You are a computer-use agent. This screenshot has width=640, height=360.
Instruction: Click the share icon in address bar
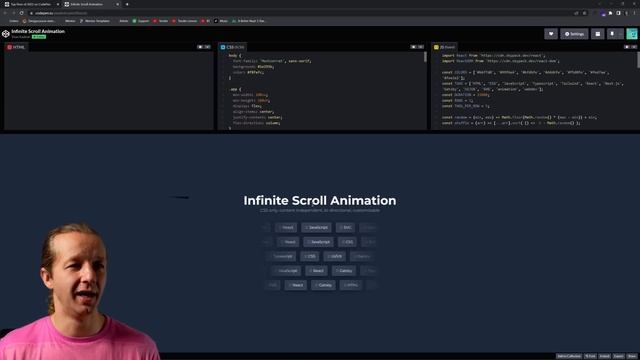point(576,13)
